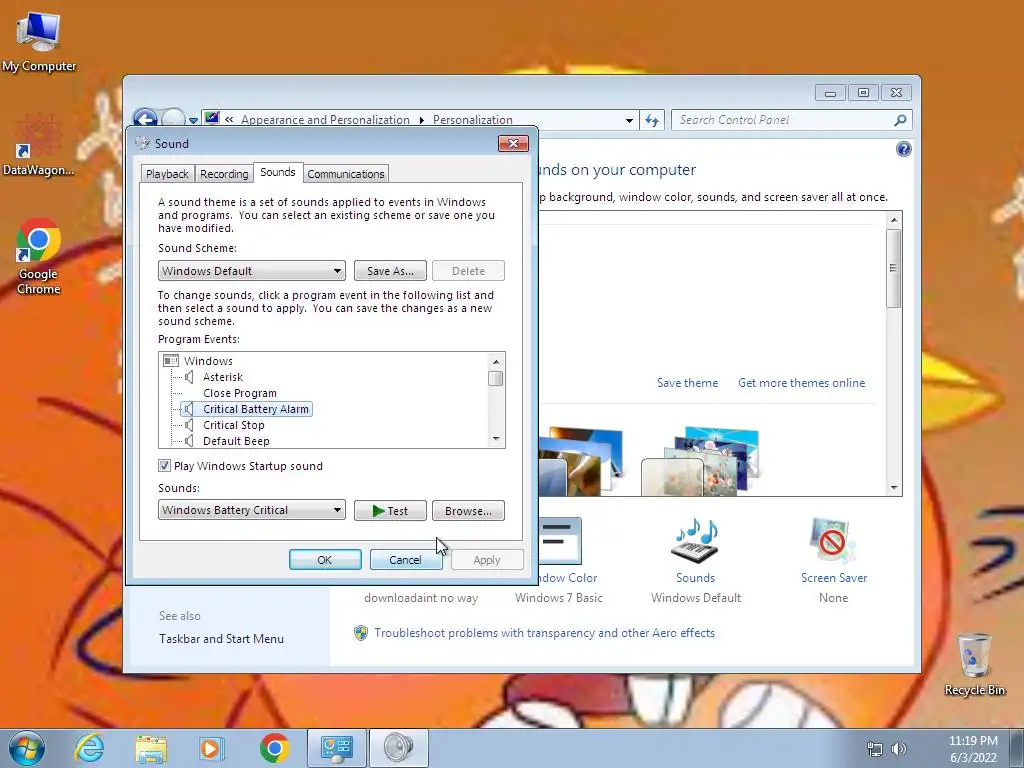
Task: Open Screen Saver icon in Personalization
Action: (x=833, y=541)
